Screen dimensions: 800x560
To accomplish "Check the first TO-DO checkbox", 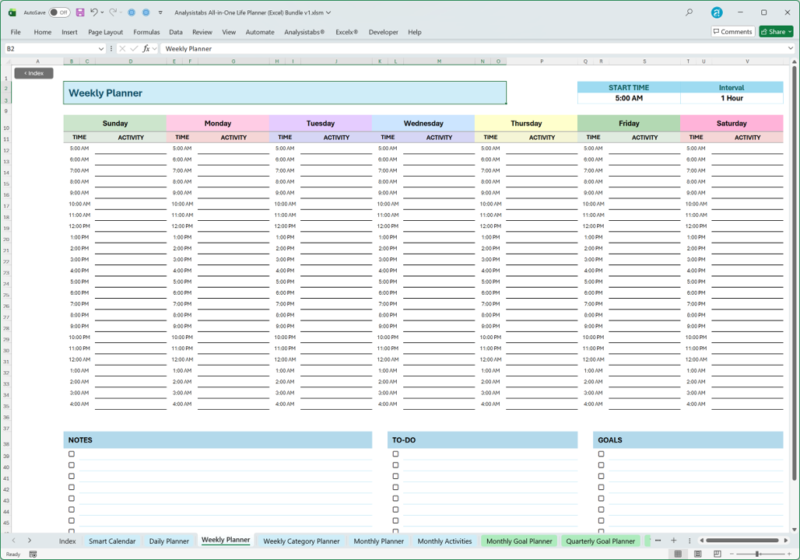I will (x=395, y=454).
